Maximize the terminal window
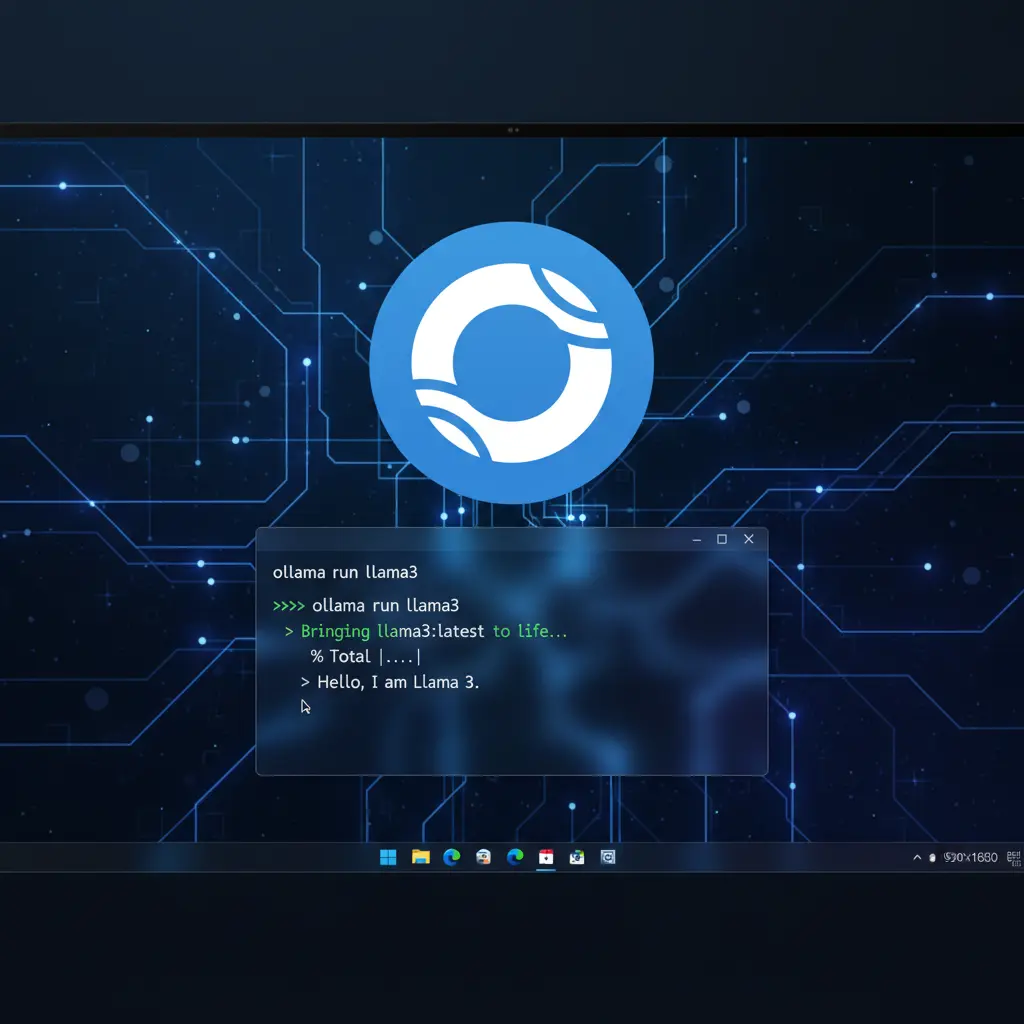Viewport: 1024px width, 1024px height. pos(722,539)
